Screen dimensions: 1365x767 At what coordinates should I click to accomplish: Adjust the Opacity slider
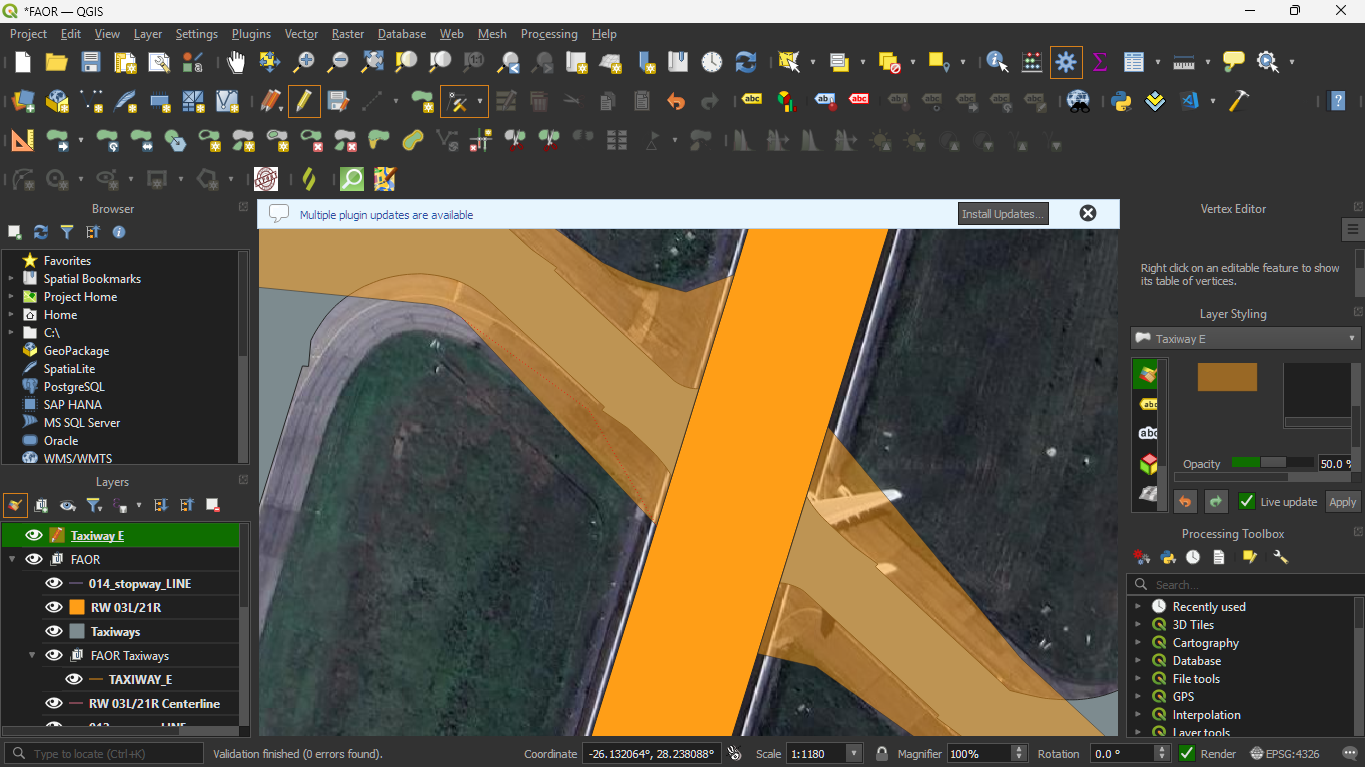click(1272, 463)
